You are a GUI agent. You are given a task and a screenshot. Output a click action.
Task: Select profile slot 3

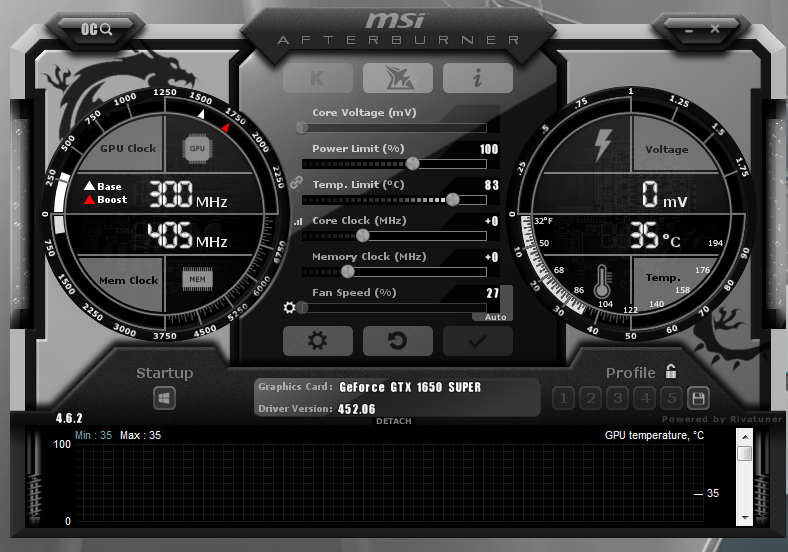pos(618,399)
